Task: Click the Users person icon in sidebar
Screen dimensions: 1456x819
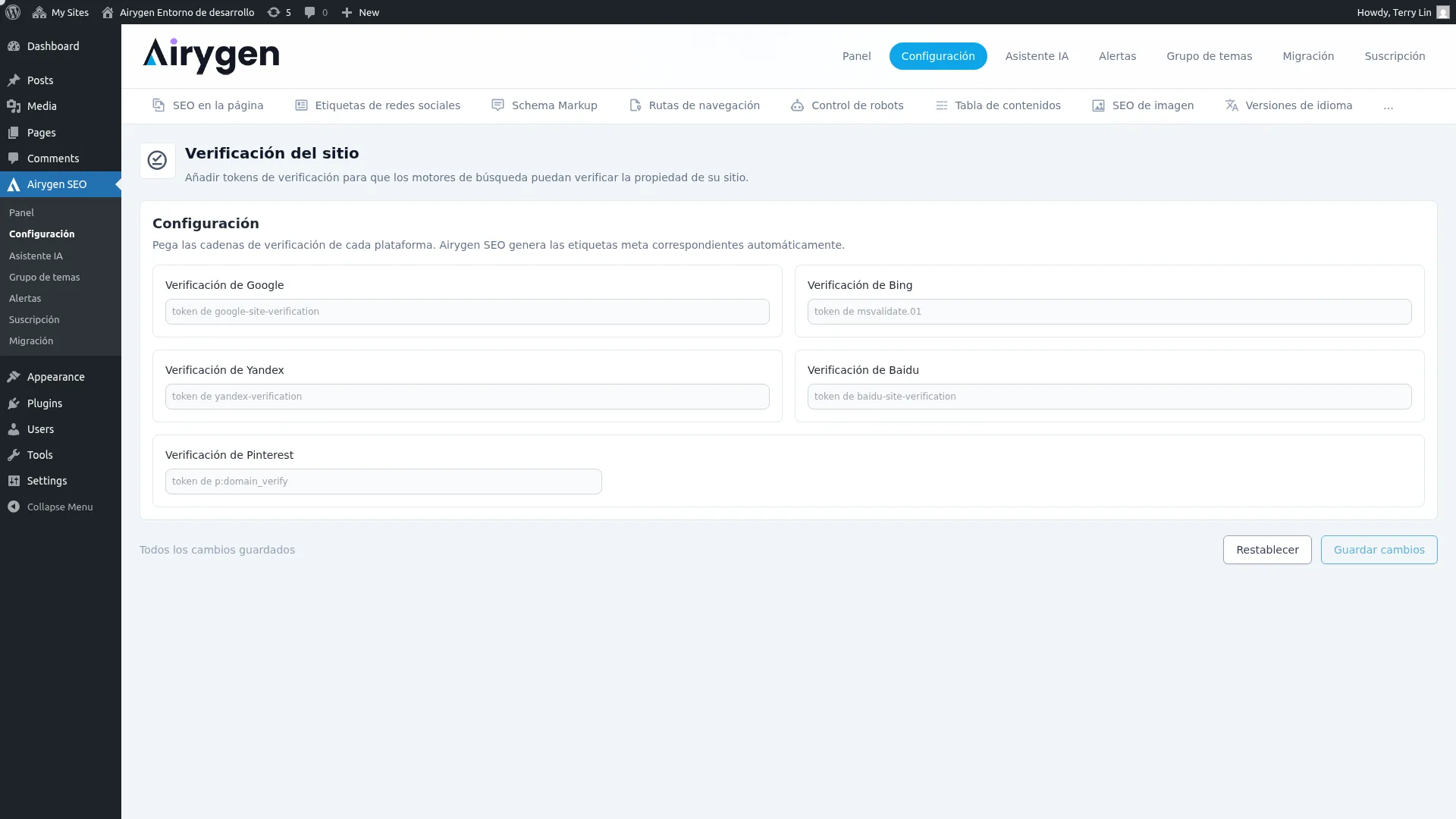Action: pyautogui.click(x=14, y=429)
